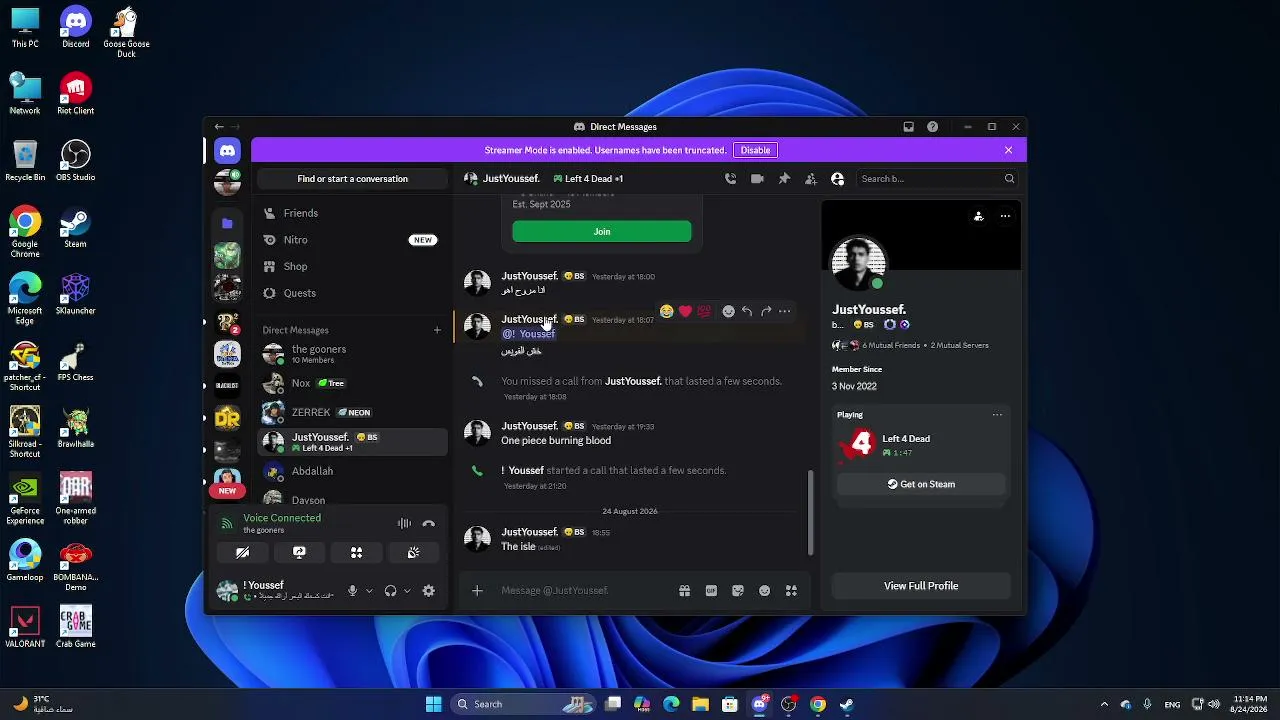1280x720 pixels.
Task: Open Discord help from the title bar
Action: tap(933, 127)
